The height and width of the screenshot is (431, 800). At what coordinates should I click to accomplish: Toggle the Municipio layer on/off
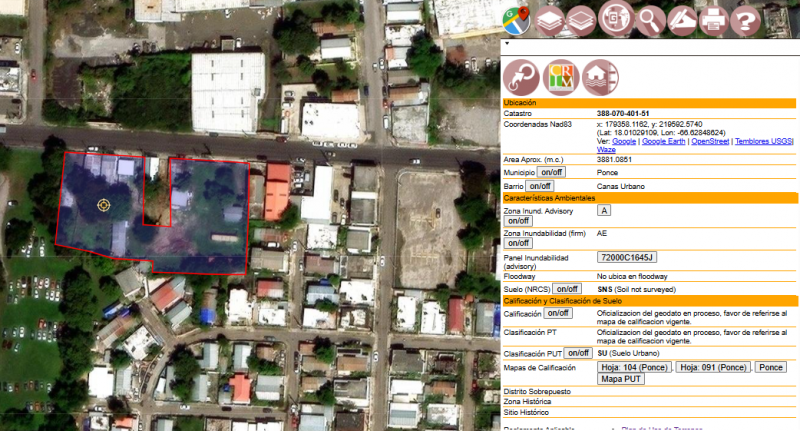coord(552,173)
